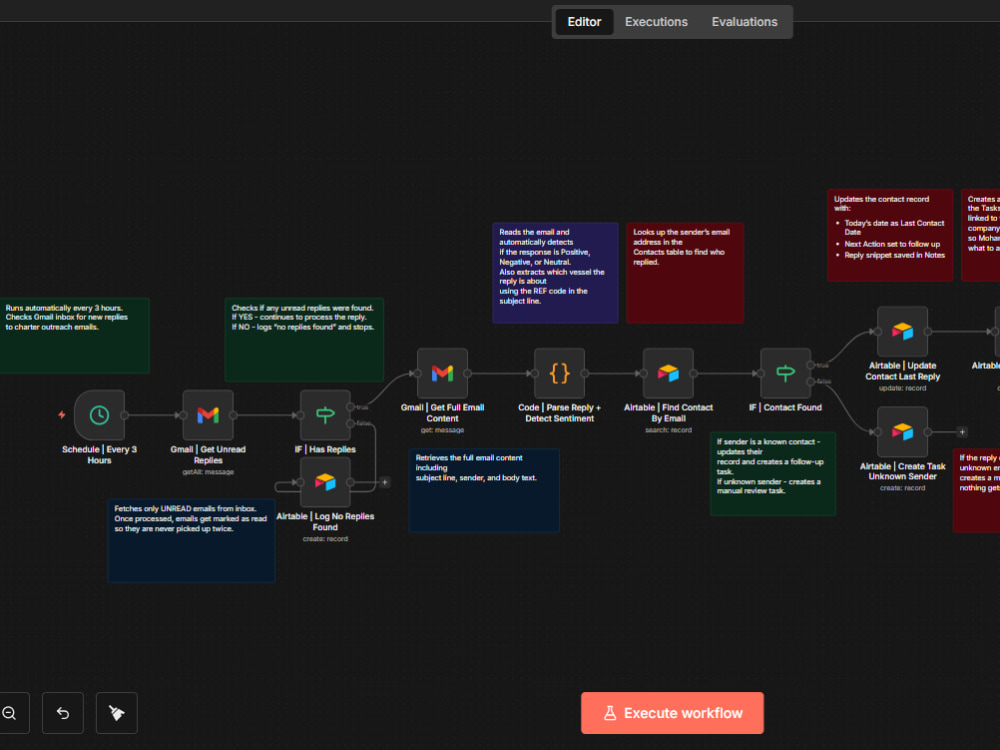Select the IF Contact Found node
The height and width of the screenshot is (750, 1000).
785,373
